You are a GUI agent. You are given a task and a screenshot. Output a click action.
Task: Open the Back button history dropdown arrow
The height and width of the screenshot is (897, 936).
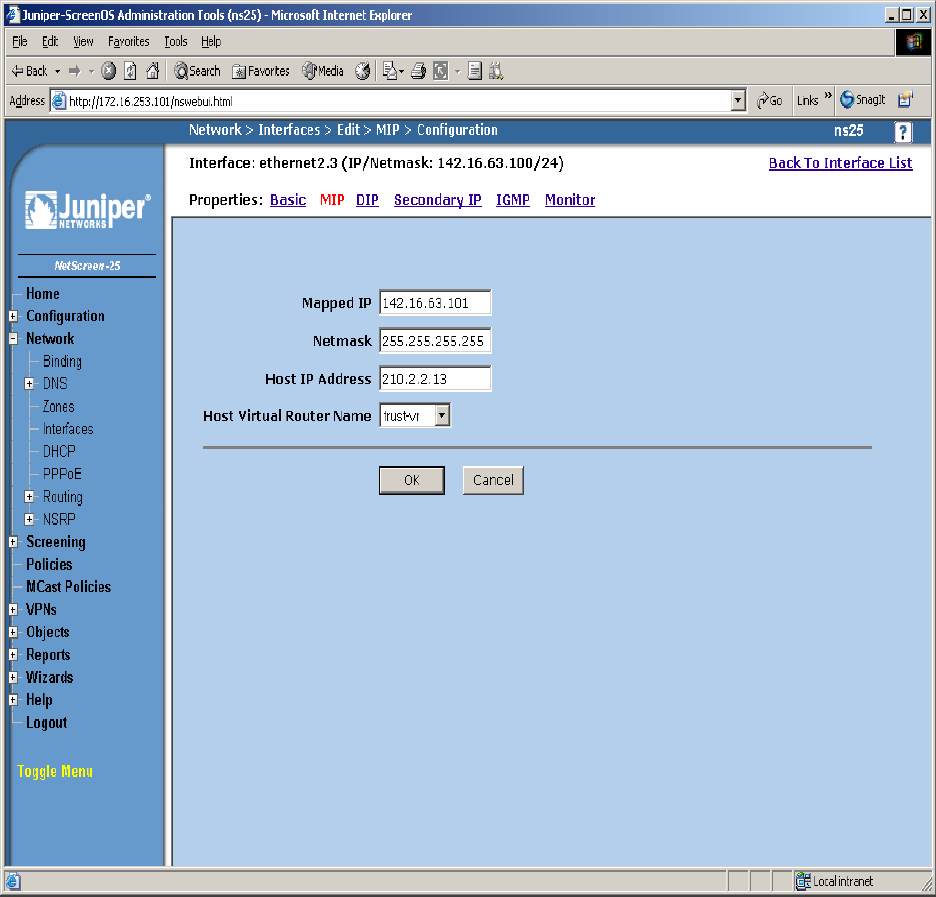tap(58, 72)
